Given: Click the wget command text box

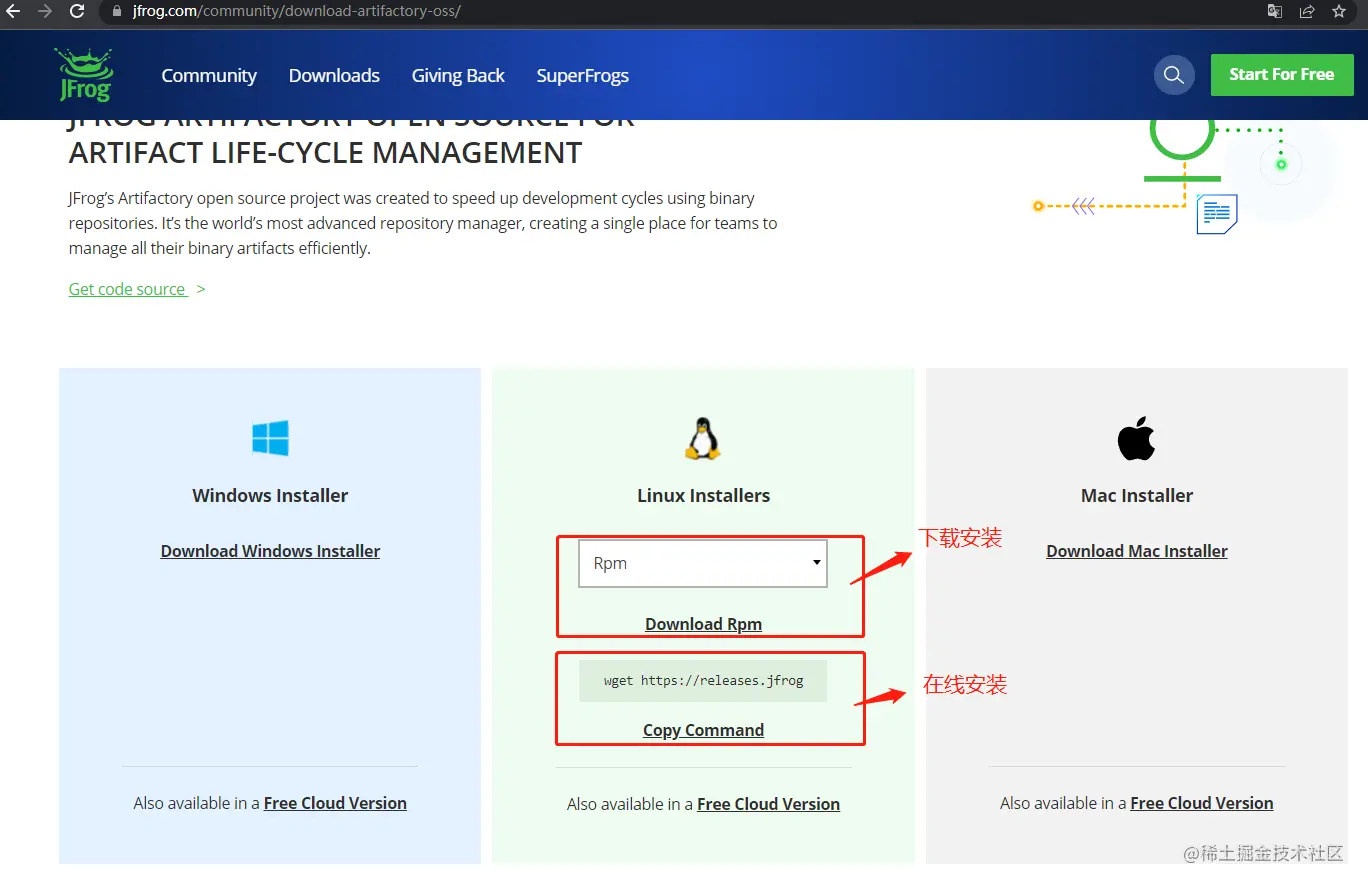Looking at the screenshot, I should [x=703, y=680].
